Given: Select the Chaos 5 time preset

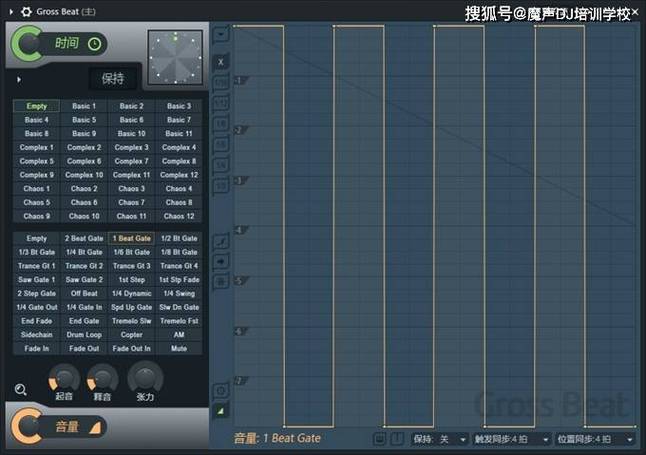Looking at the screenshot, I should click(37, 202).
